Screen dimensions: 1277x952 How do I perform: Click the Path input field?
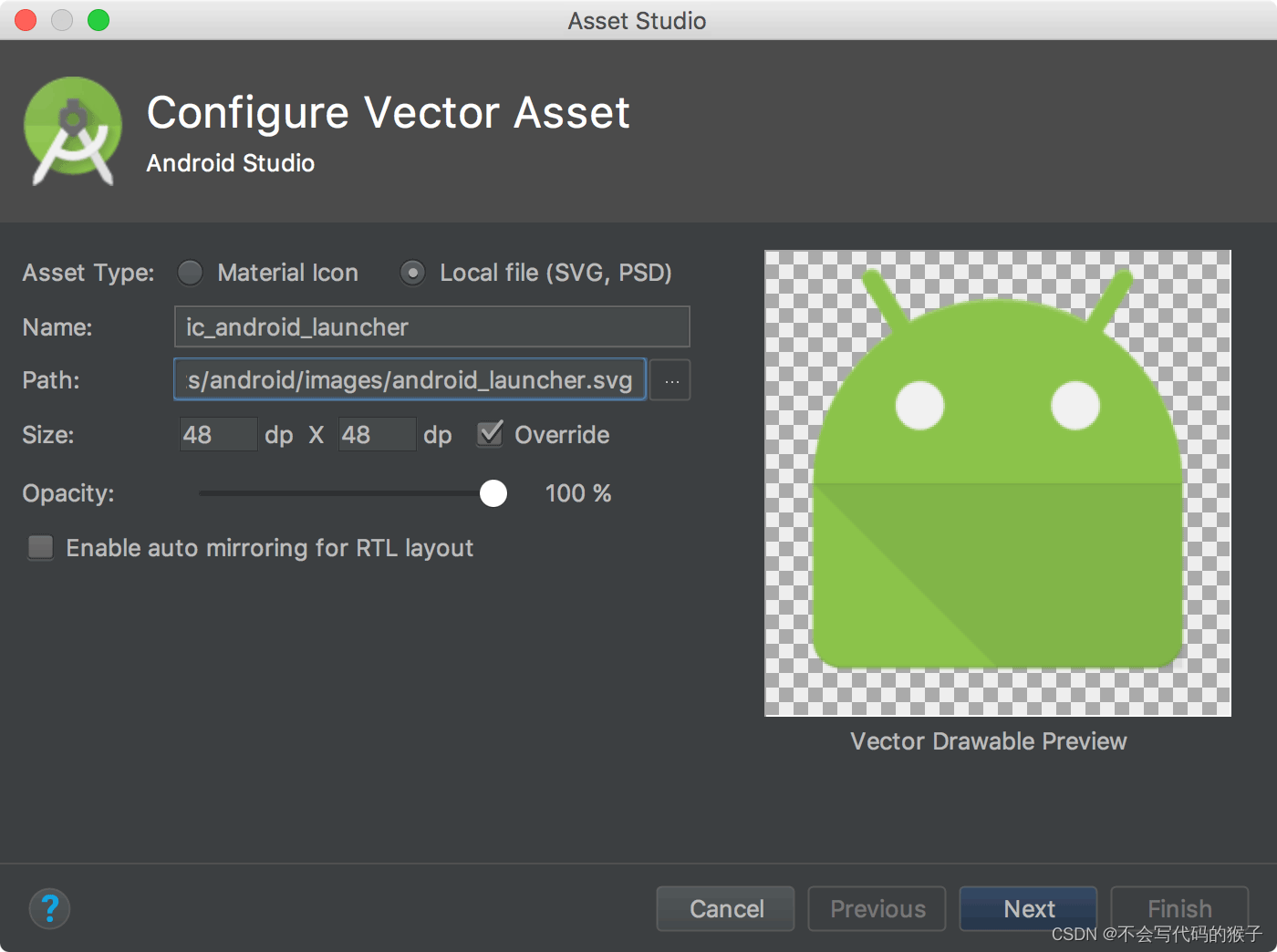coord(410,379)
